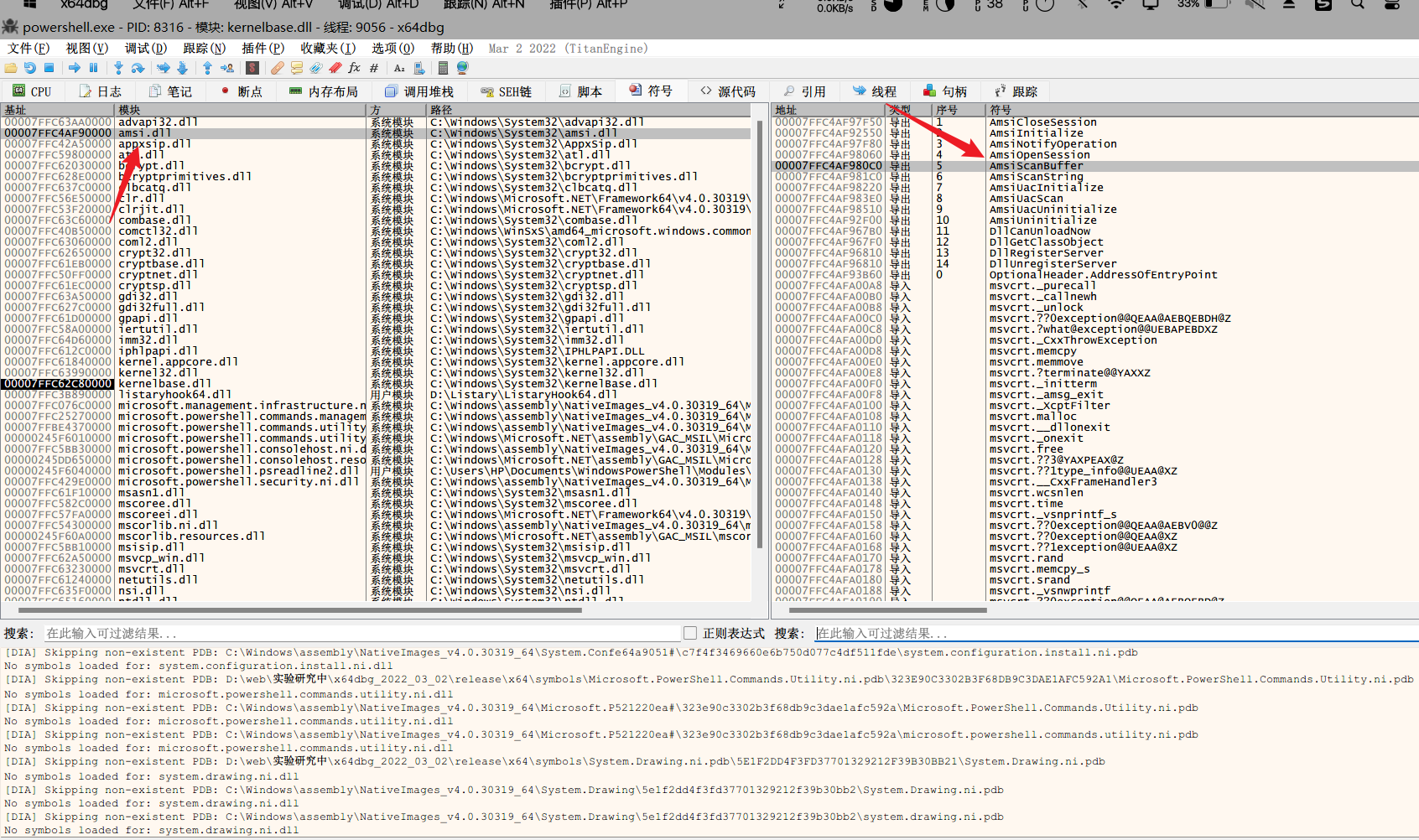Open the 收藏夹(I) menu
Screen dimensions: 1419x840
pos(328,48)
